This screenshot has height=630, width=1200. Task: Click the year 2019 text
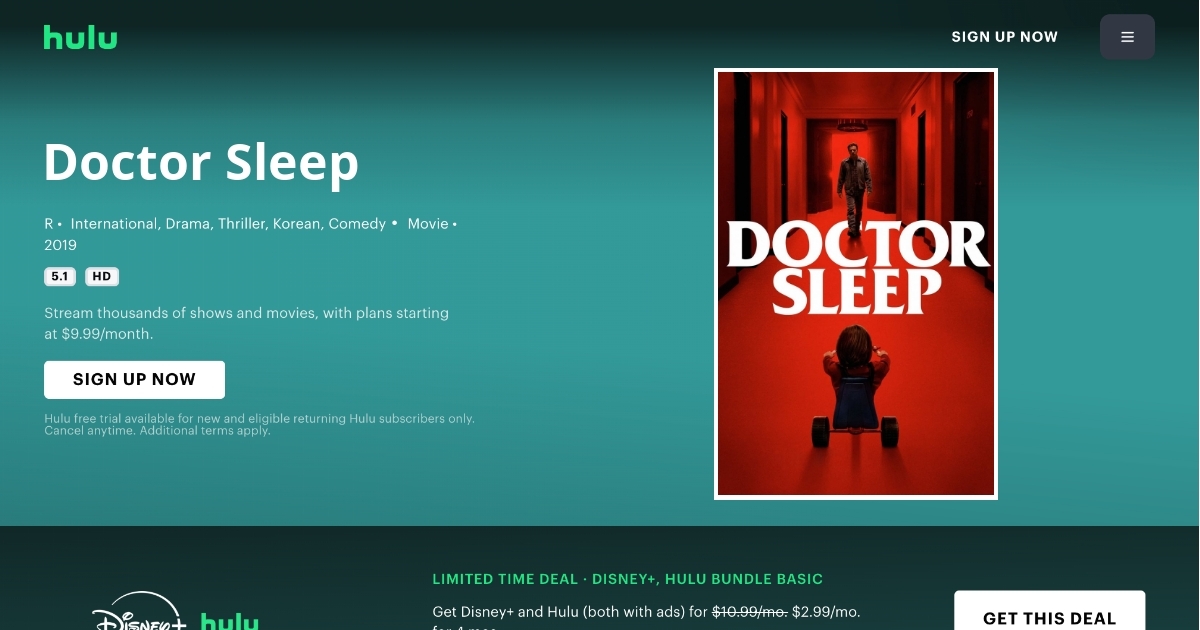(60, 245)
